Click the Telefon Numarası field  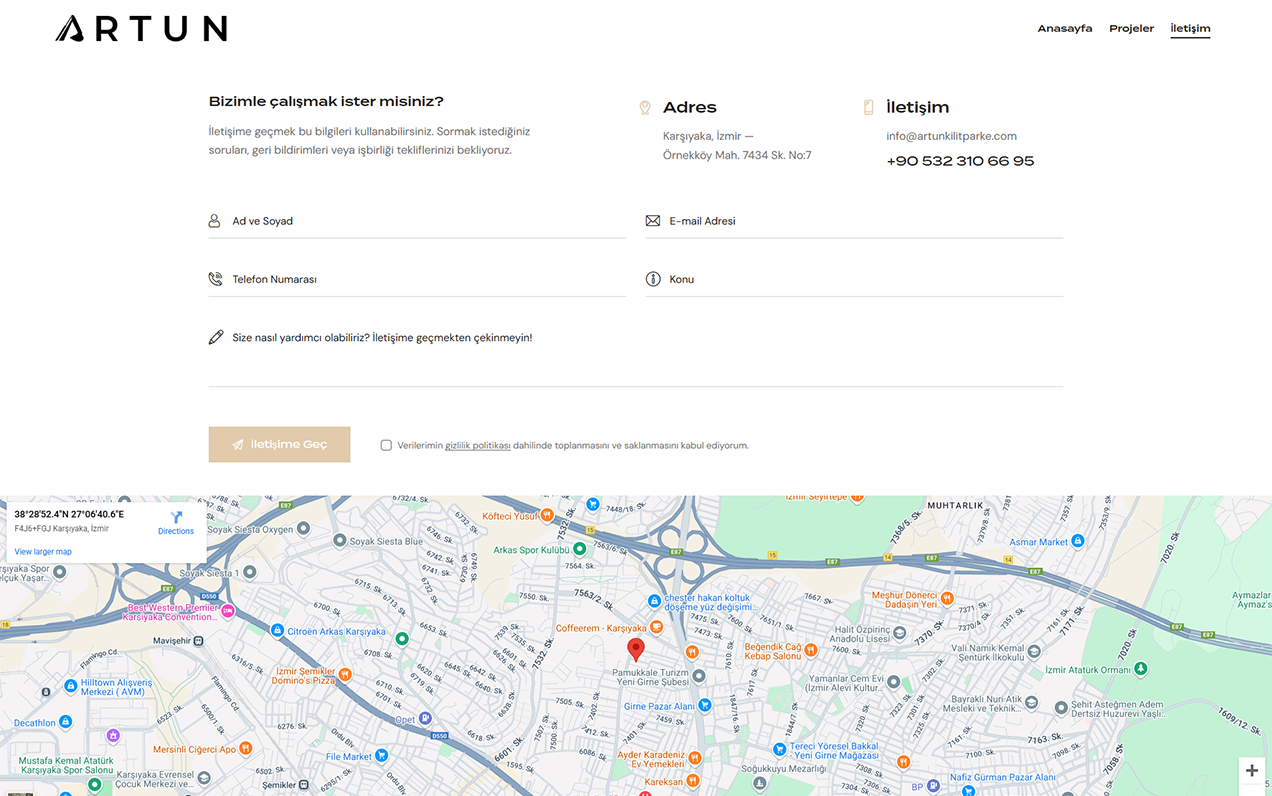pos(427,279)
